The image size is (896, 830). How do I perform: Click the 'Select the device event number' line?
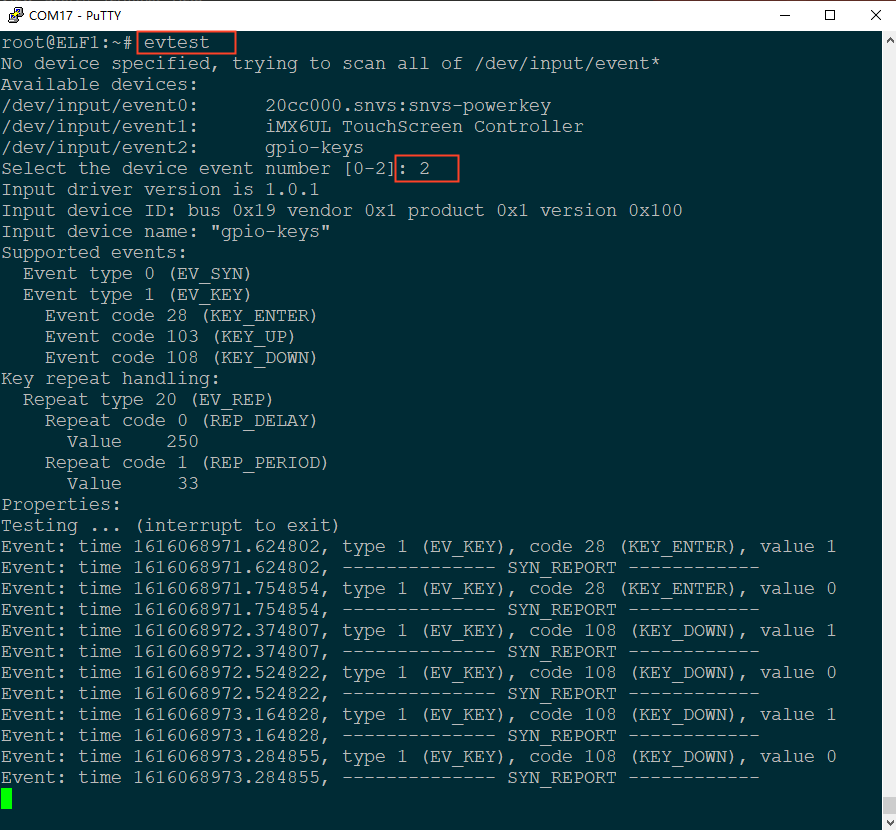[x=215, y=169]
